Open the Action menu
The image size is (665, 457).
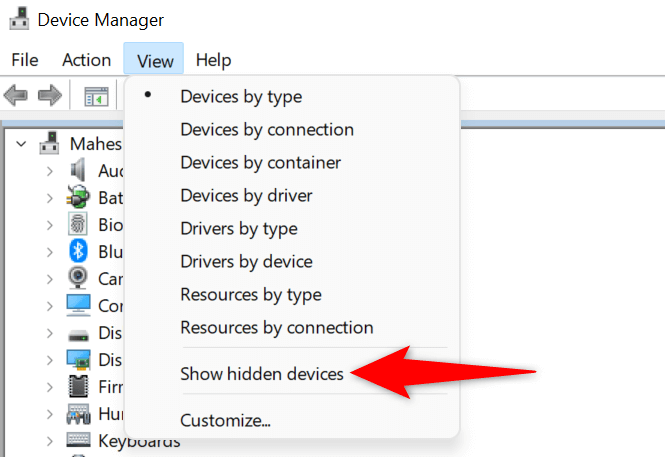coord(86,60)
